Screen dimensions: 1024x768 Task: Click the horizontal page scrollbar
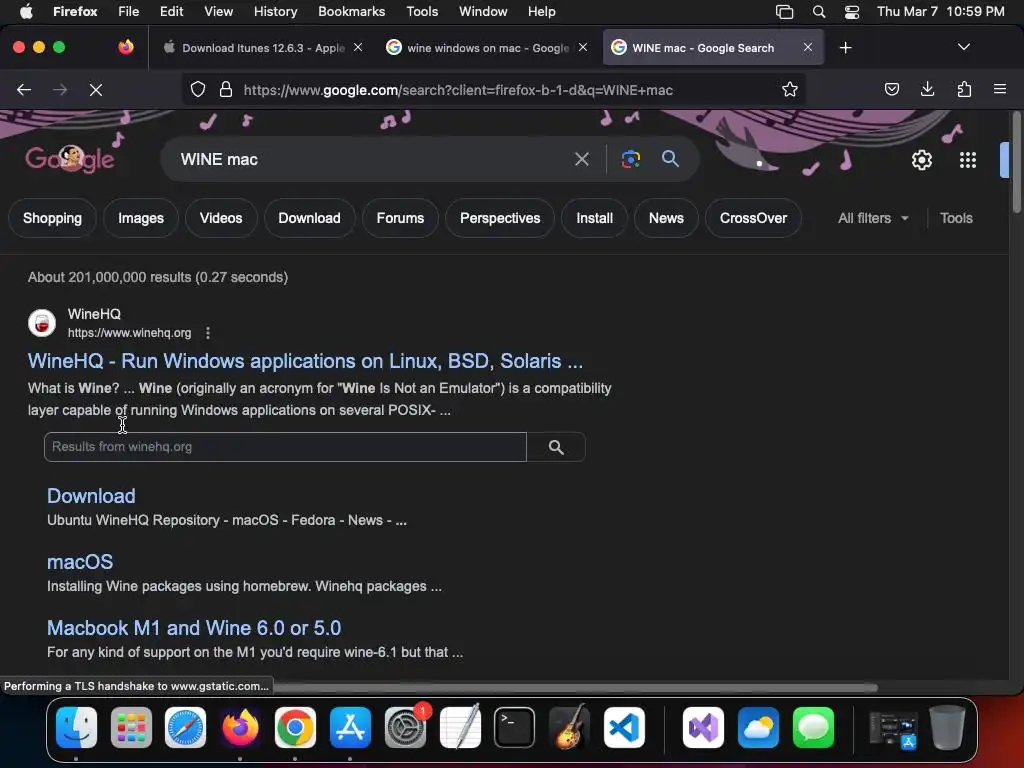(575, 688)
